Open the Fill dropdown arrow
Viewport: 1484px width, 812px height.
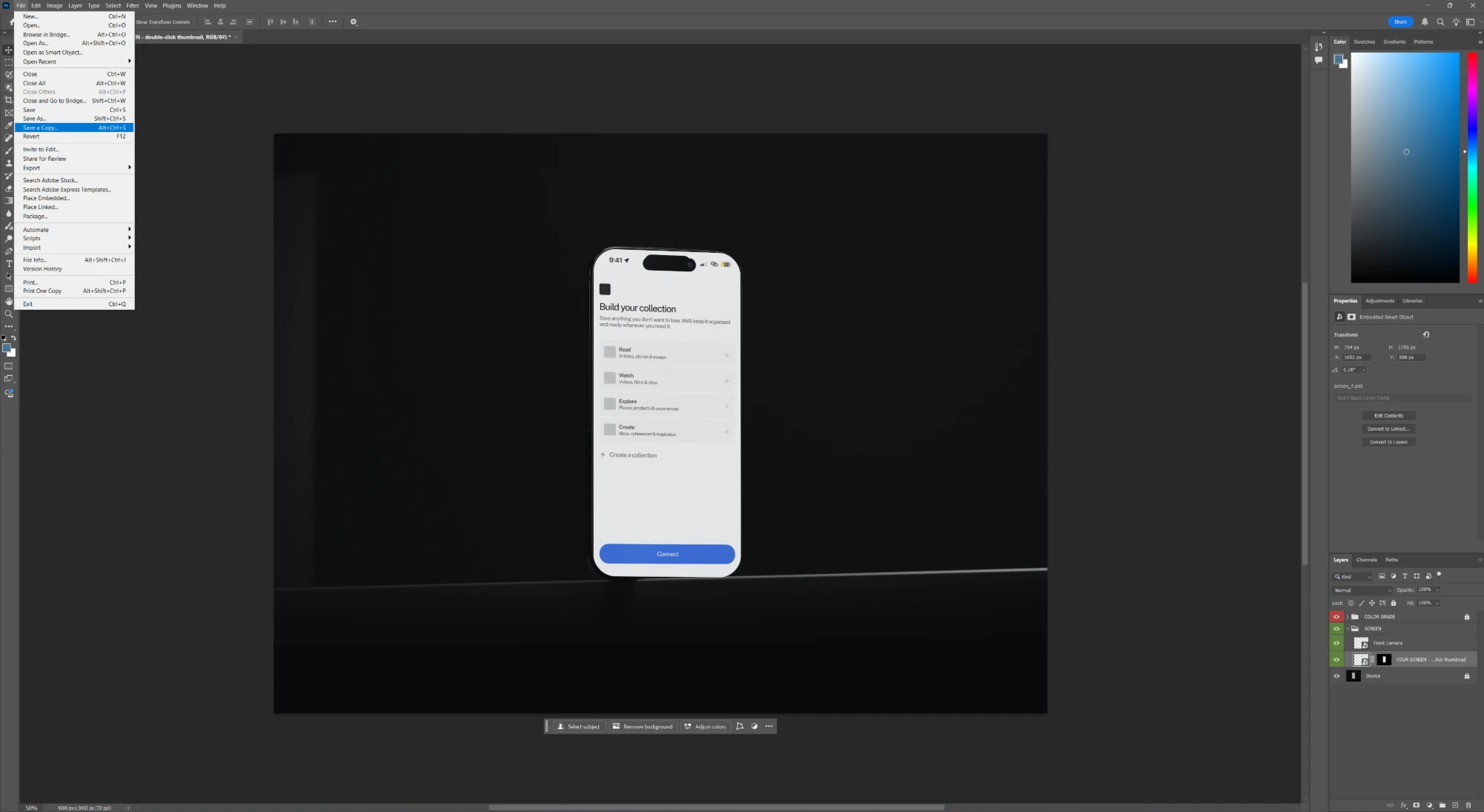point(1437,603)
